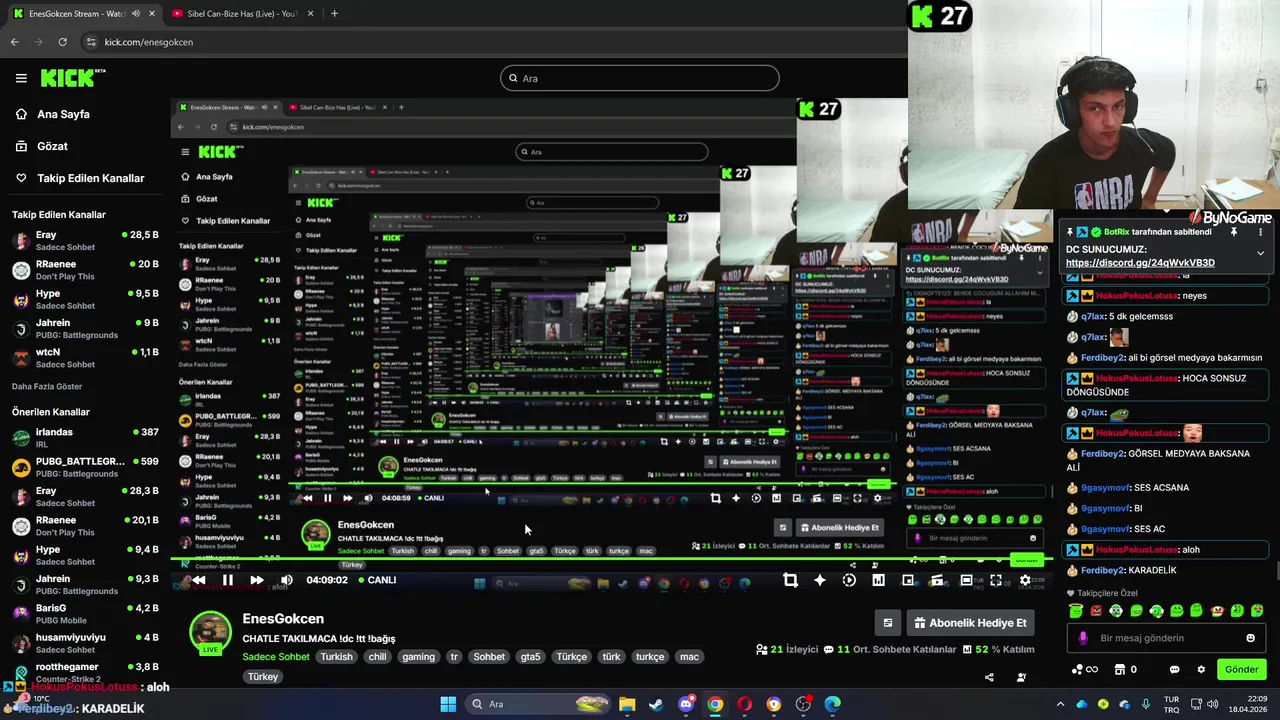Click the follow-user icon beside the share icon
The height and width of the screenshot is (720, 1280).
(1021, 677)
